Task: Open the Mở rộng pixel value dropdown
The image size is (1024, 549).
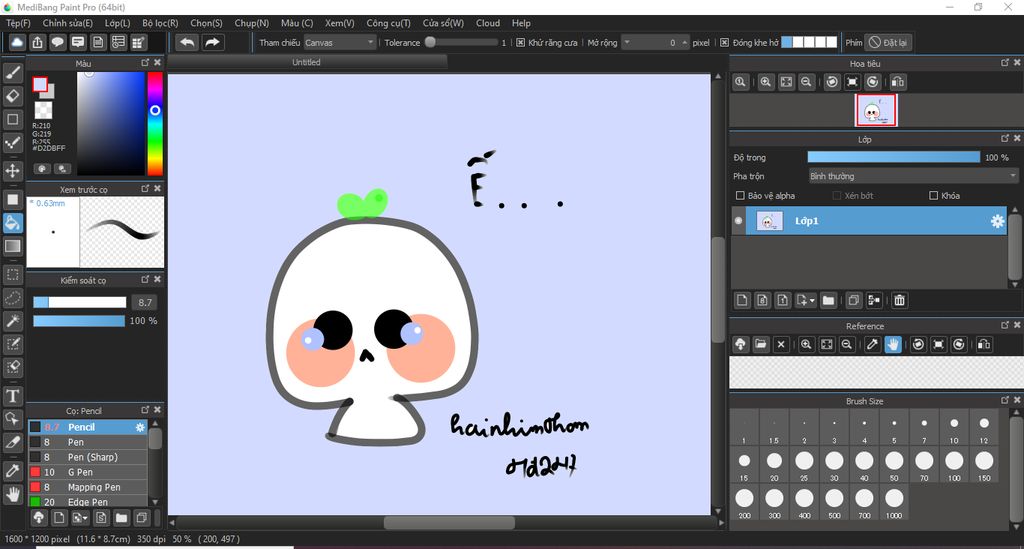Action: pos(627,42)
